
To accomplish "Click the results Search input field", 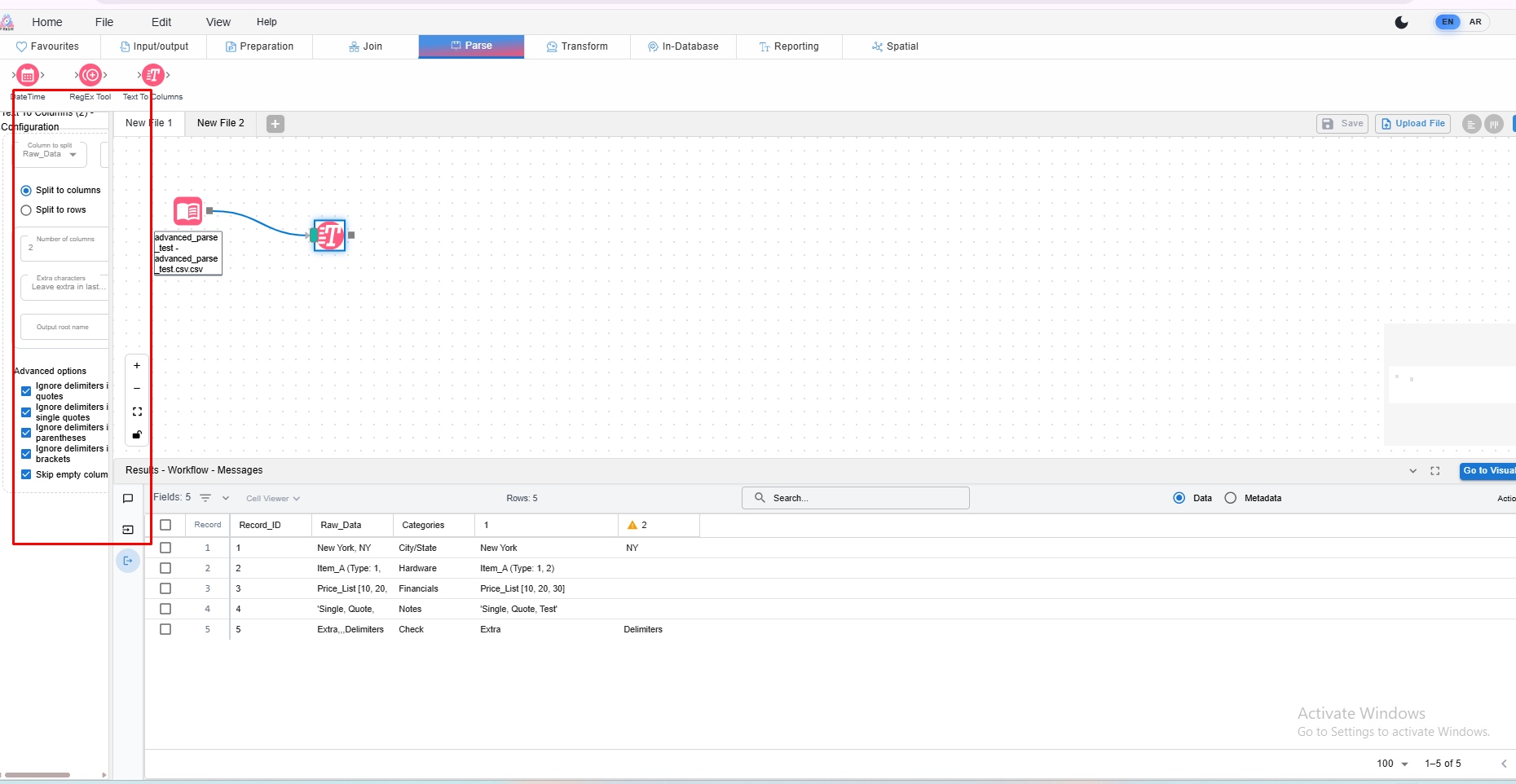I will pyautogui.click(x=856, y=498).
